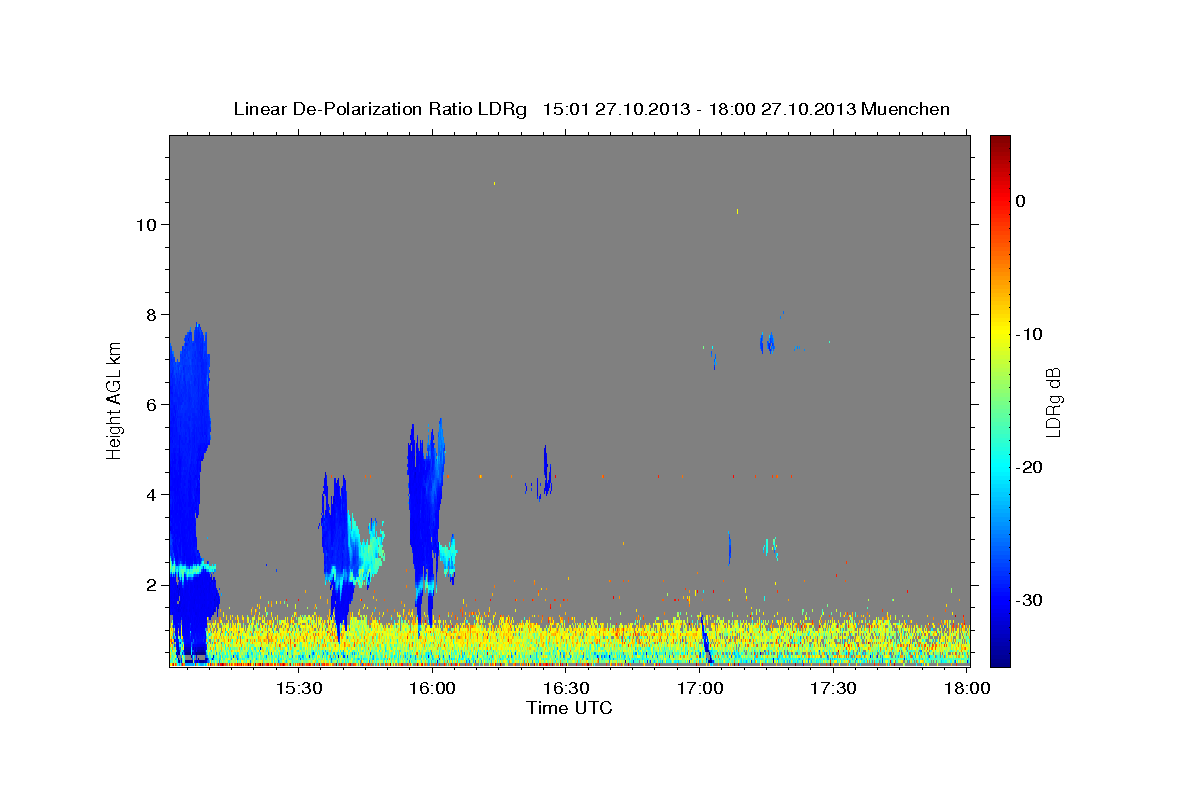Click the colorbar label '0'
Image resolution: width=1200 pixels, height=800 pixels.
1020,201
